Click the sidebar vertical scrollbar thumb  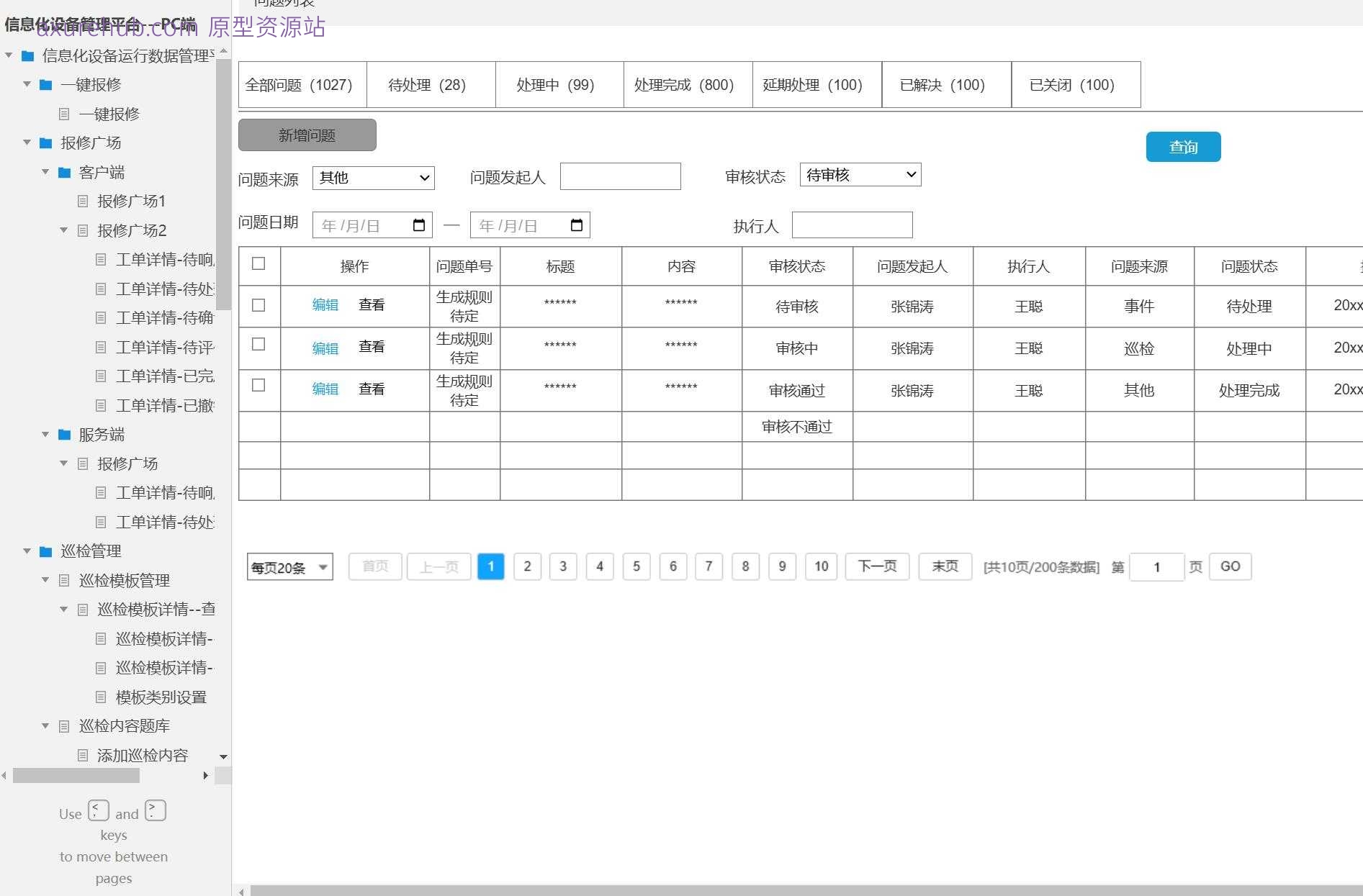click(223, 184)
